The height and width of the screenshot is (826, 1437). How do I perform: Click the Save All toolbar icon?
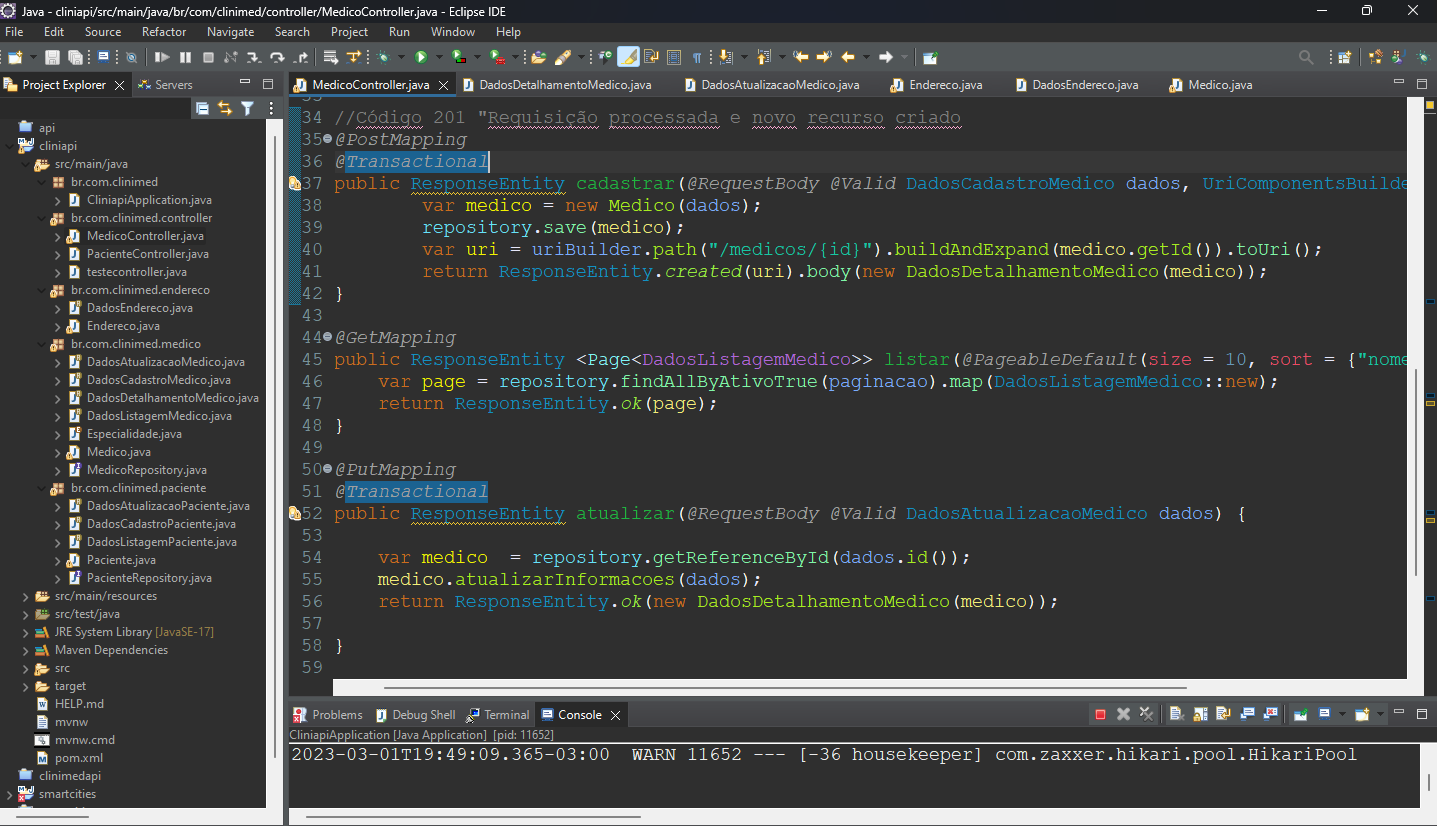tap(75, 57)
